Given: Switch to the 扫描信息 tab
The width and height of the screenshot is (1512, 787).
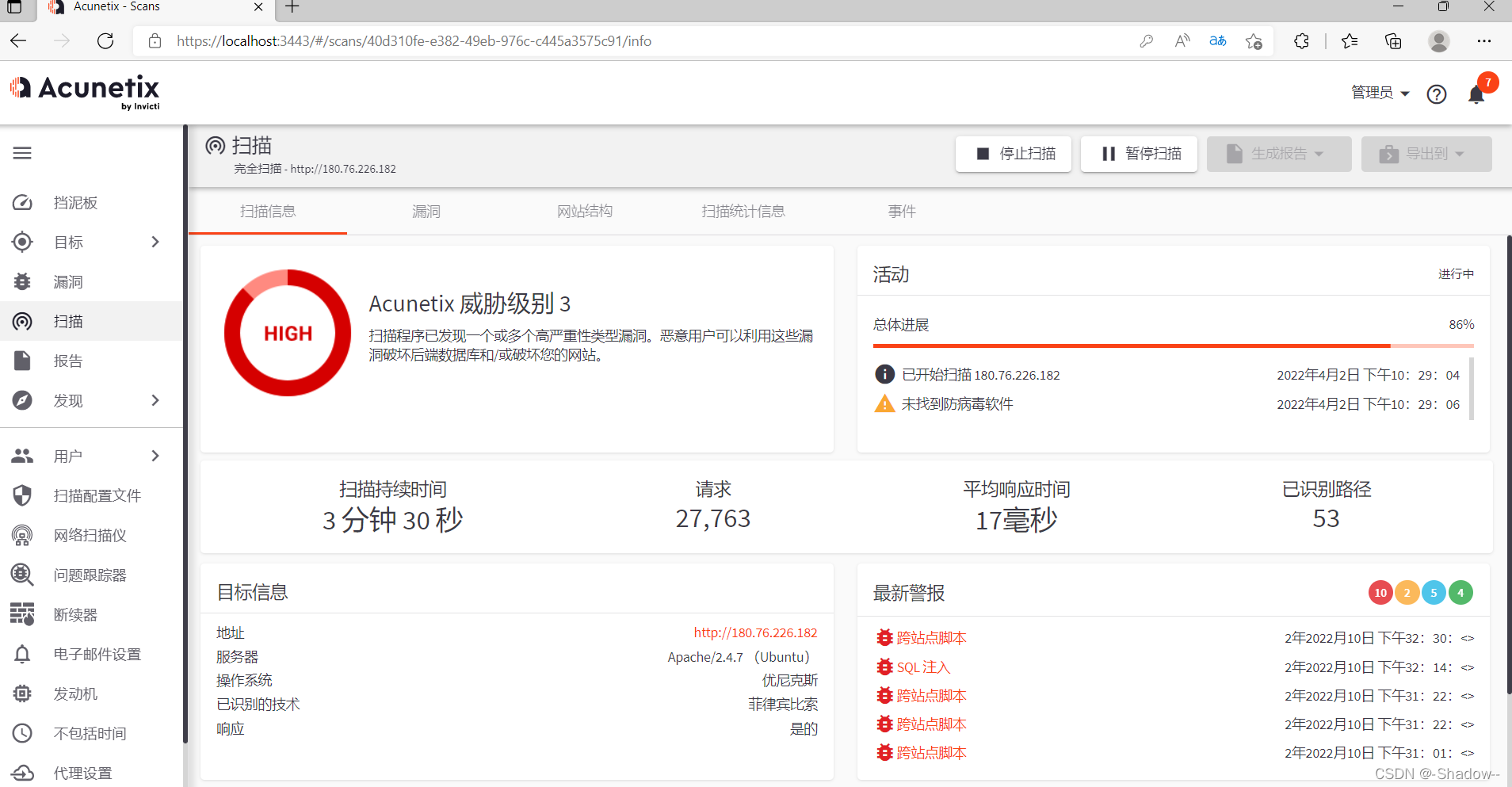Looking at the screenshot, I should [268, 211].
